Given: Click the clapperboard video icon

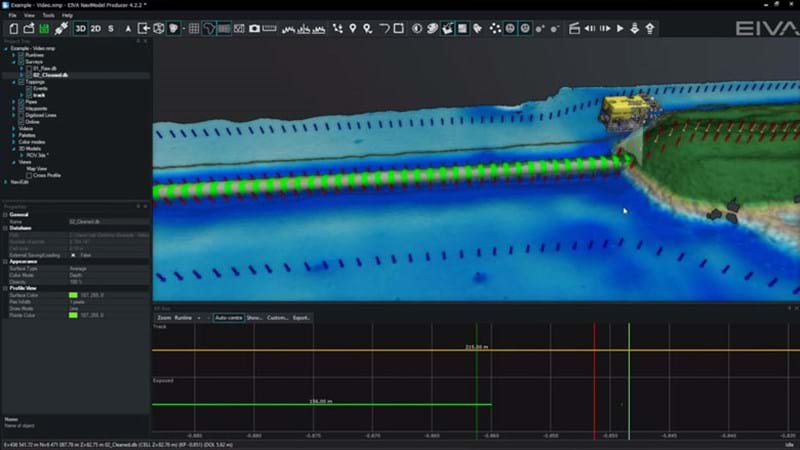Looking at the screenshot, I should [574, 29].
